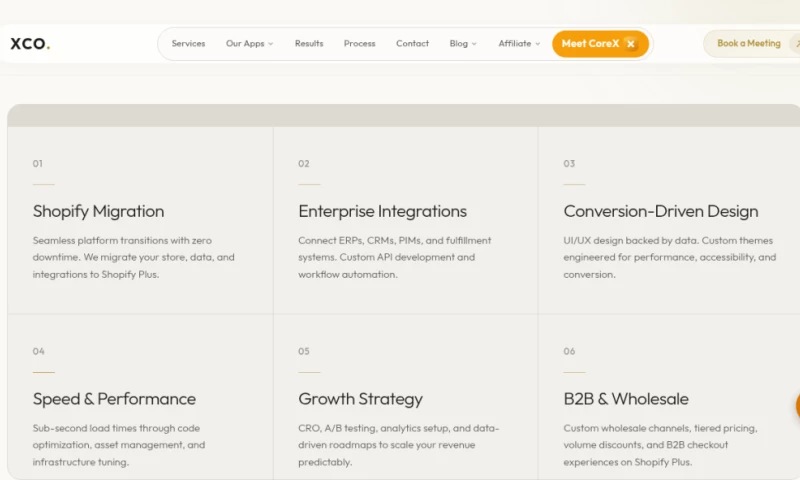This screenshot has height=480, width=800.
Task: Open the Process nav link
Action: pyautogui.click(x=360, y=43)
